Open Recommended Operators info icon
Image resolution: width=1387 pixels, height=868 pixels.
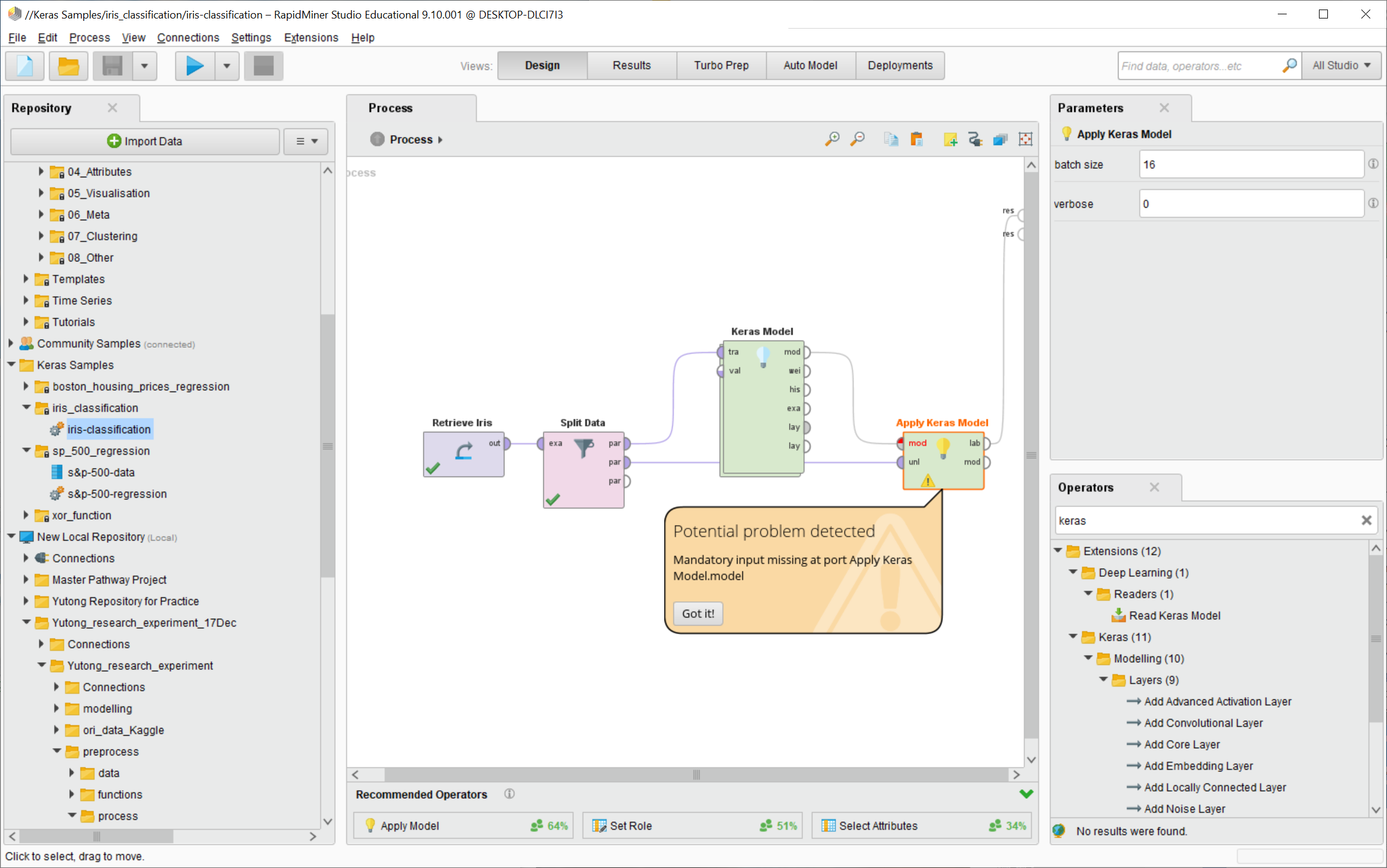(509, 794)
